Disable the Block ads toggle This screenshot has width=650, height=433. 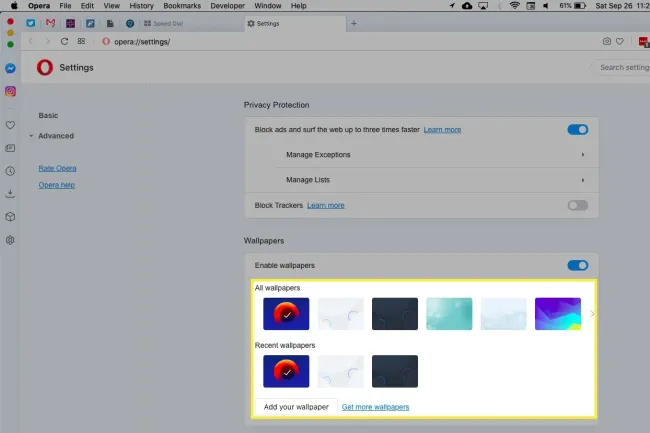click(x=577, y=129)
